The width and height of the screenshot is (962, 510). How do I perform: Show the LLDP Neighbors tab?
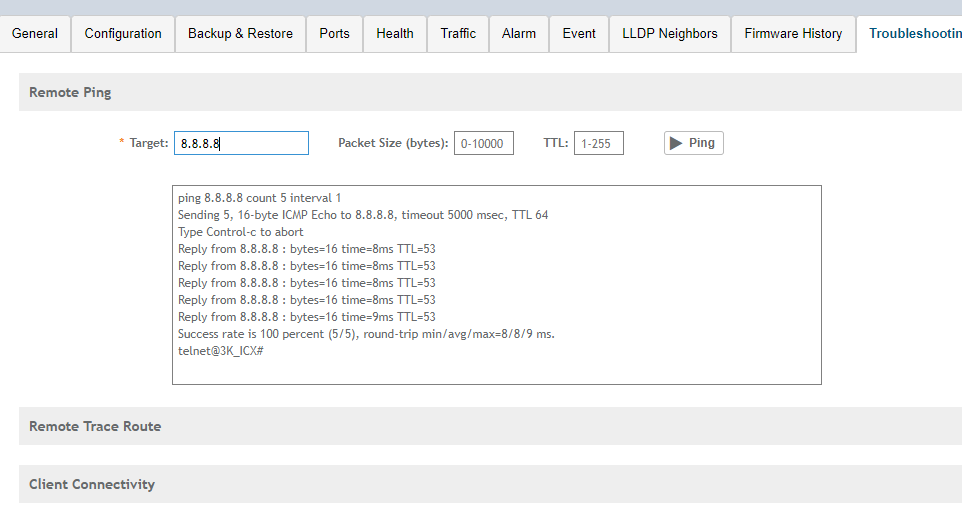point(670,34)
